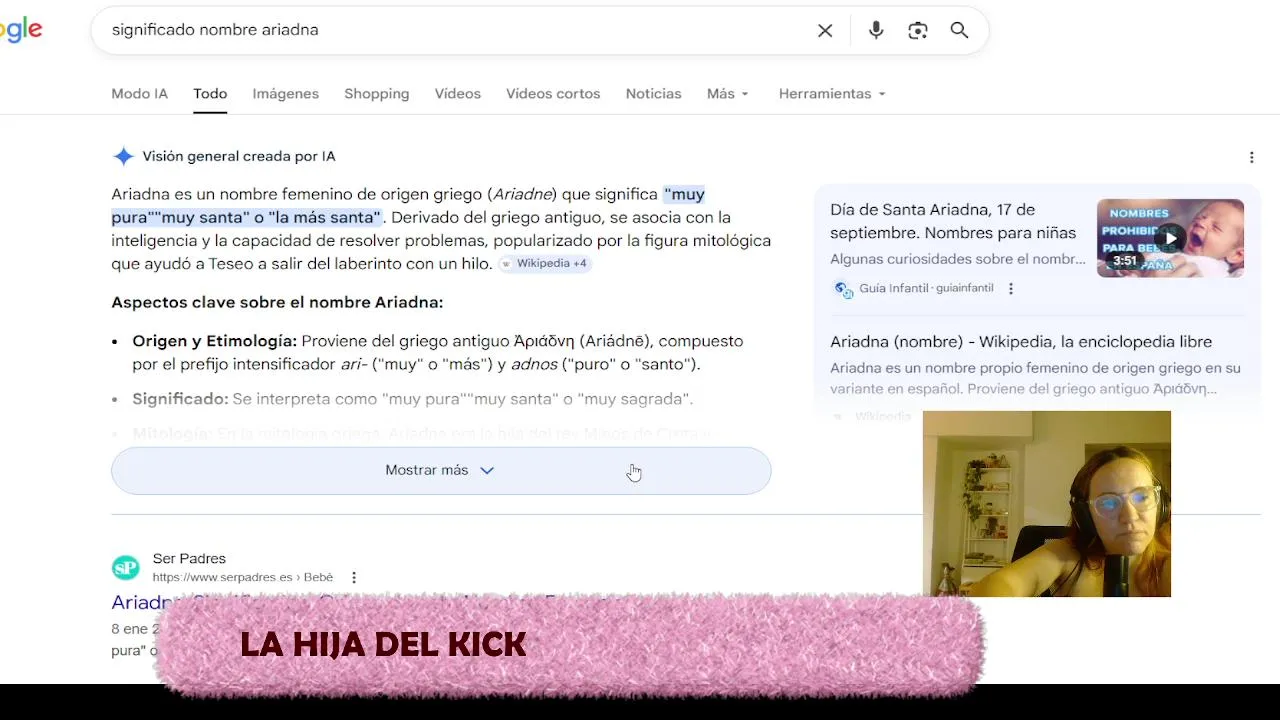The width and height of the screenshot is (1280, 720).
Task: Open 'Día de Santa Ariadna, 17 de septiembre' link
Action: (953, 221)
